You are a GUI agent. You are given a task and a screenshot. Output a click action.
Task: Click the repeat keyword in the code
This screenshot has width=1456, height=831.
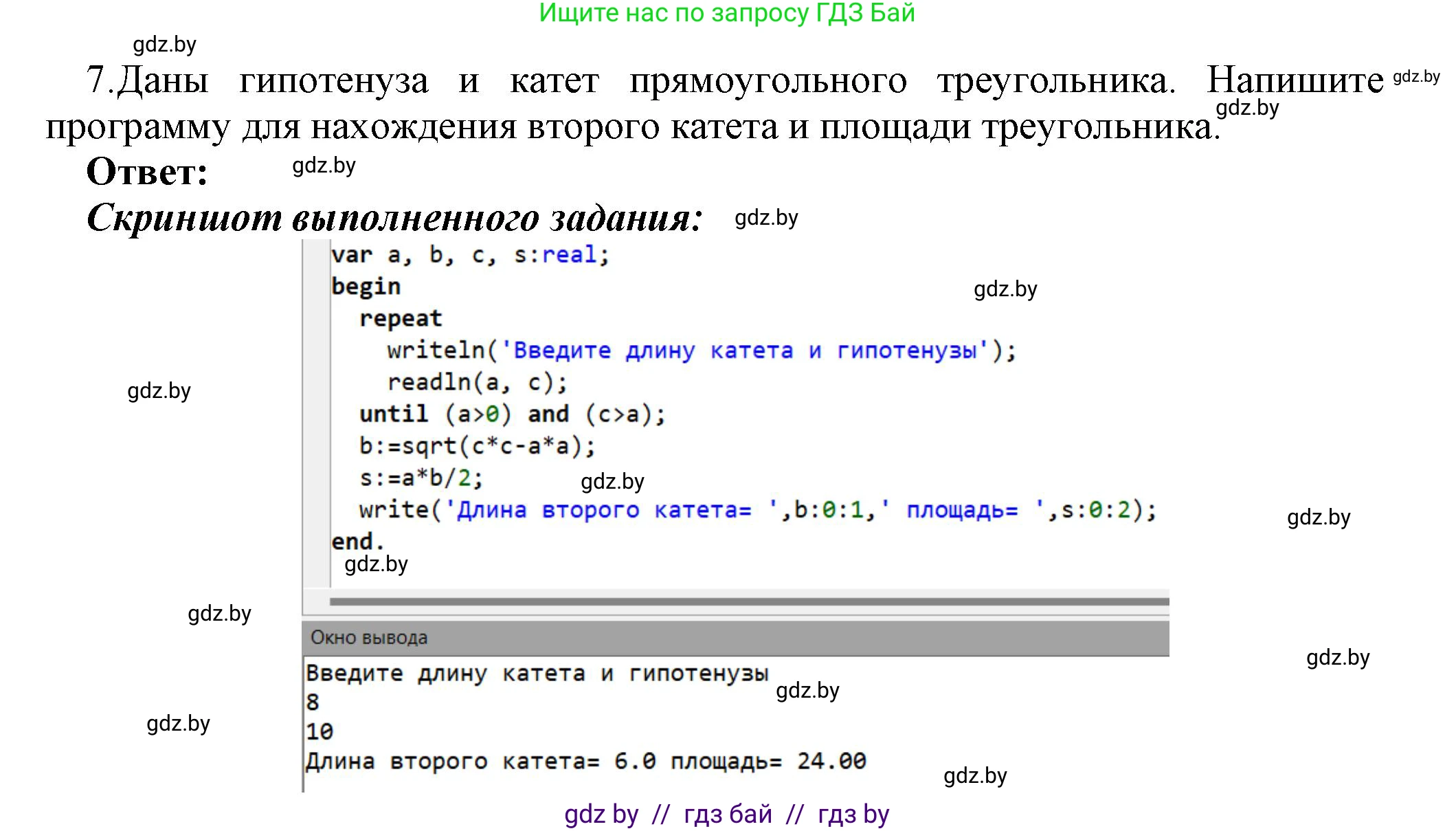(x=402, y=318)
